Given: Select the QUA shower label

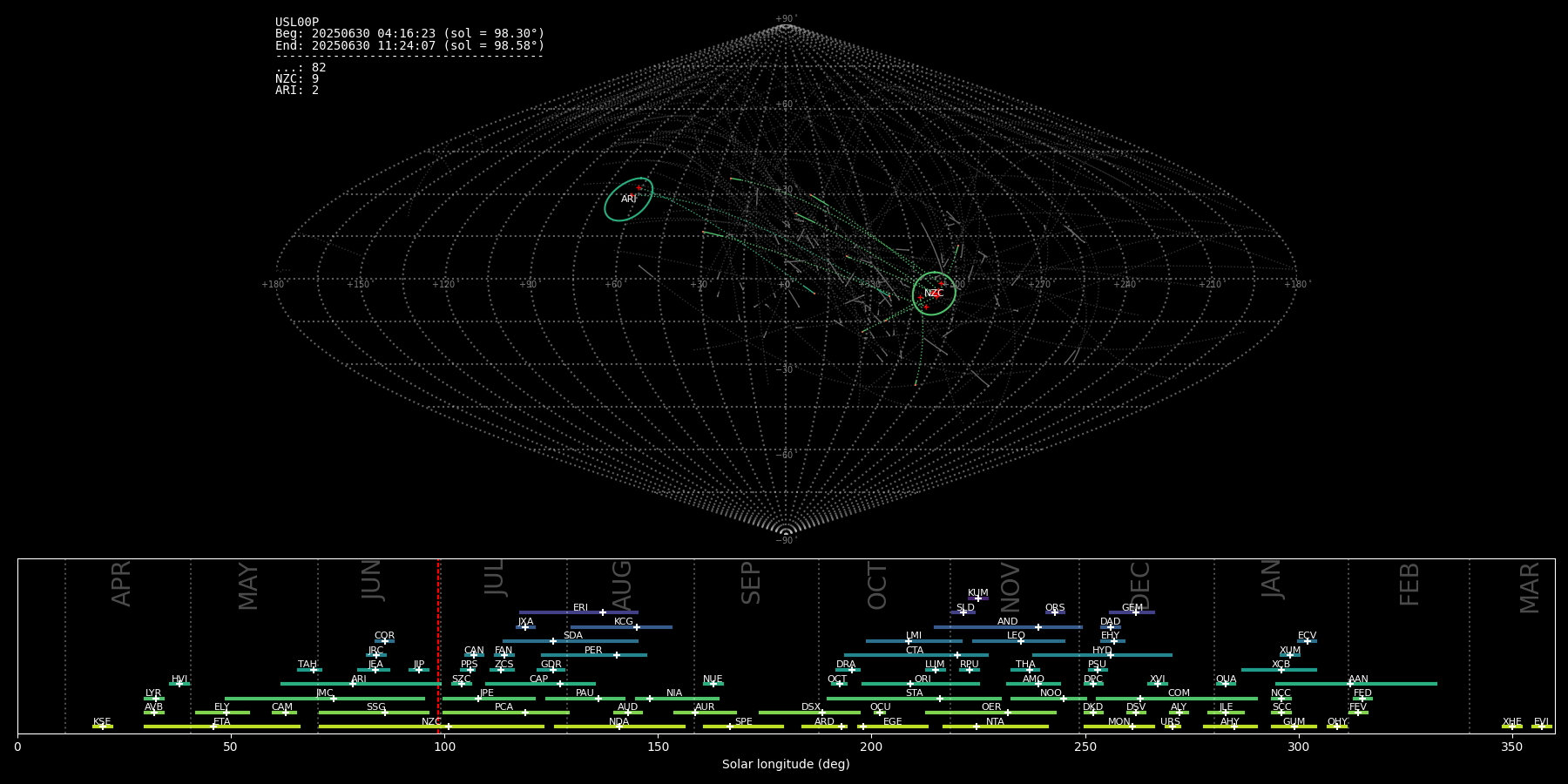Looking at the screenshot, I should pyautogui.click(x=1226, y=679).
